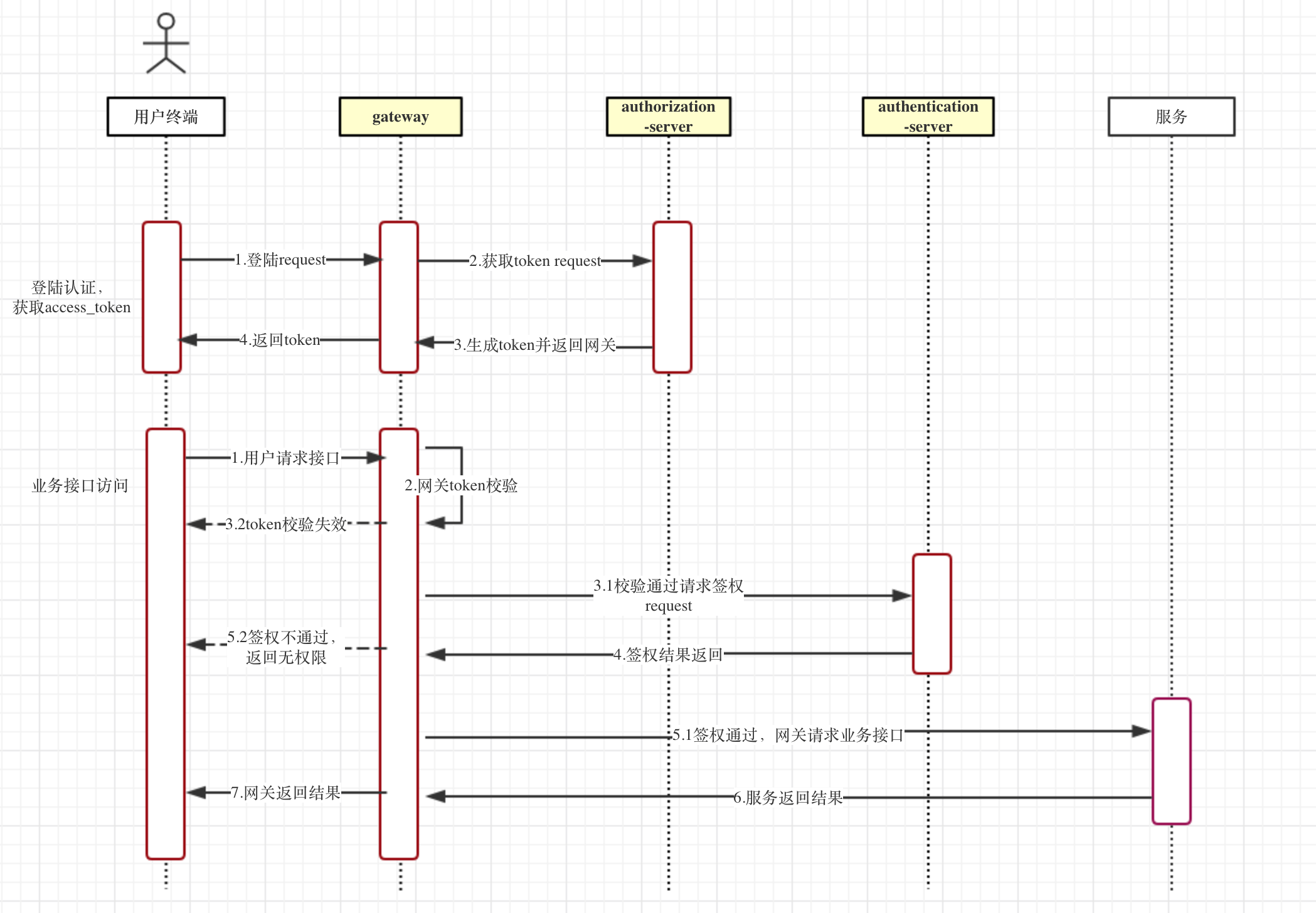This screenshot has height=913, width=1316.
Task: Click the 6.服务返回结果 message label
Action: (788, 798)
